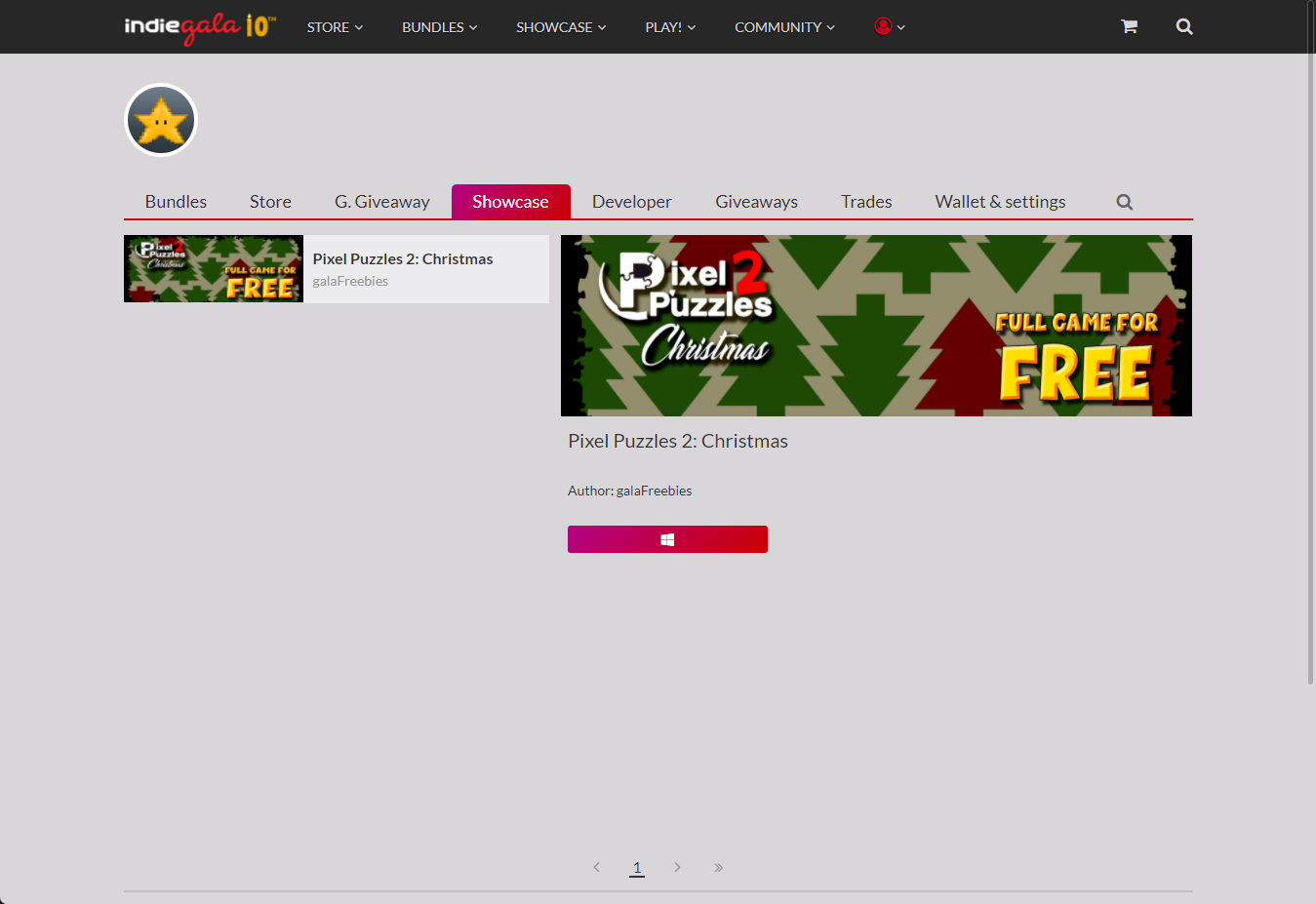Expand the PLAY! dropdown menu
The image size is (1316, 904).
[670, 27]
